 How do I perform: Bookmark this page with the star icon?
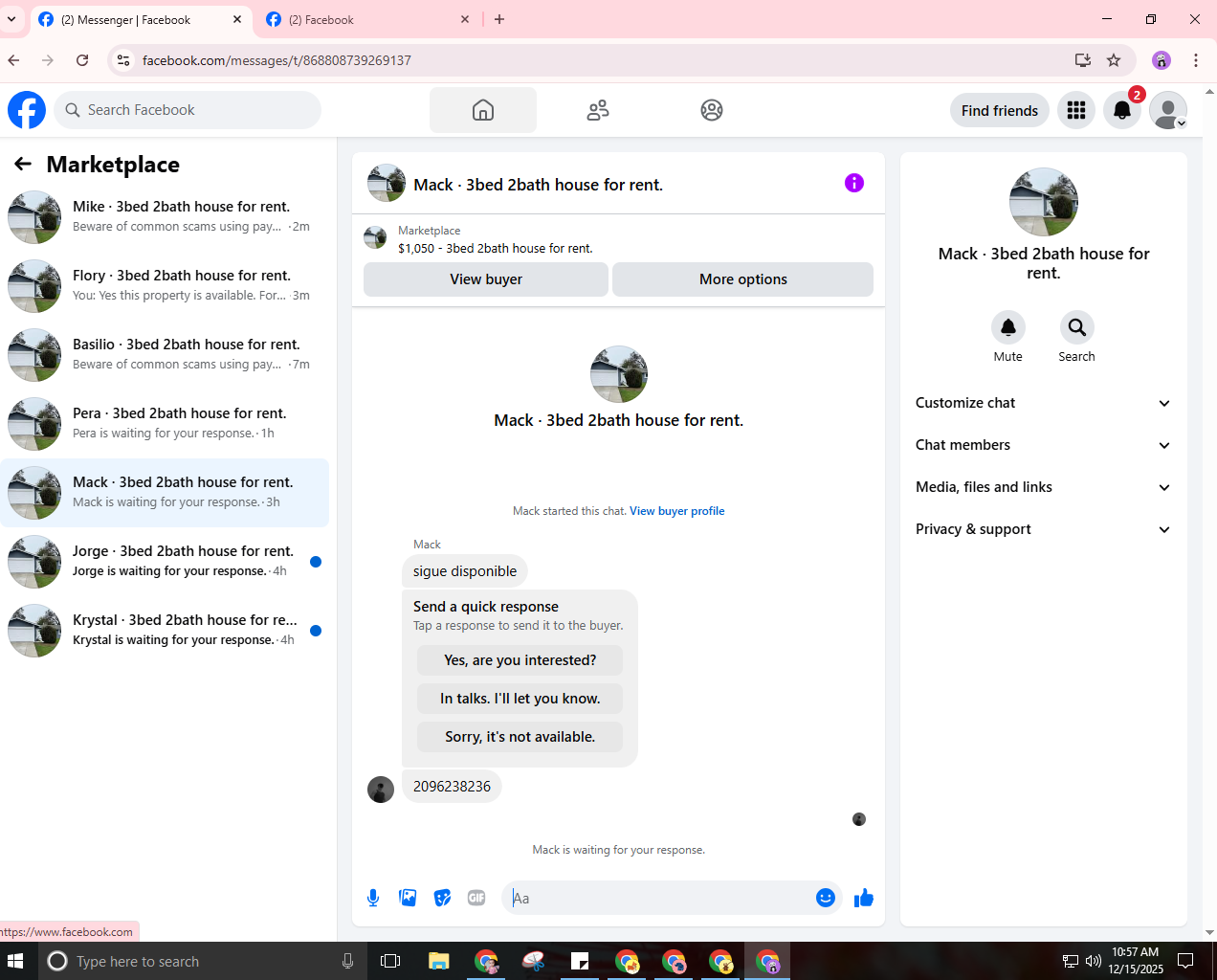click(1114, 60)
